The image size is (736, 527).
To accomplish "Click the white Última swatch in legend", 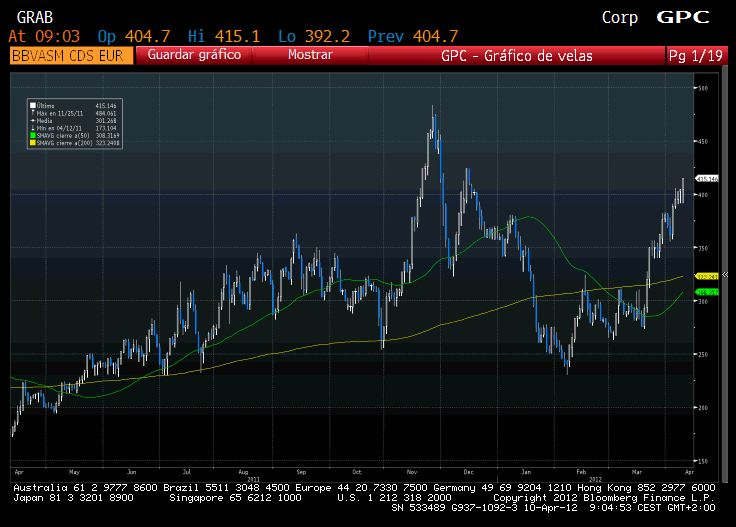I will point(33,106).
